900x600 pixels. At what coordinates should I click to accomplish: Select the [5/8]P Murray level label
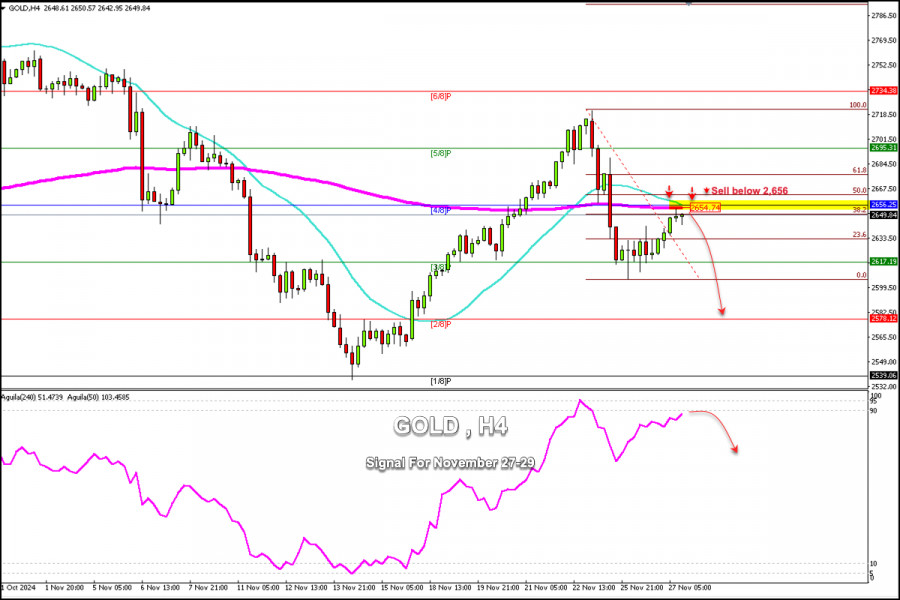441,153
